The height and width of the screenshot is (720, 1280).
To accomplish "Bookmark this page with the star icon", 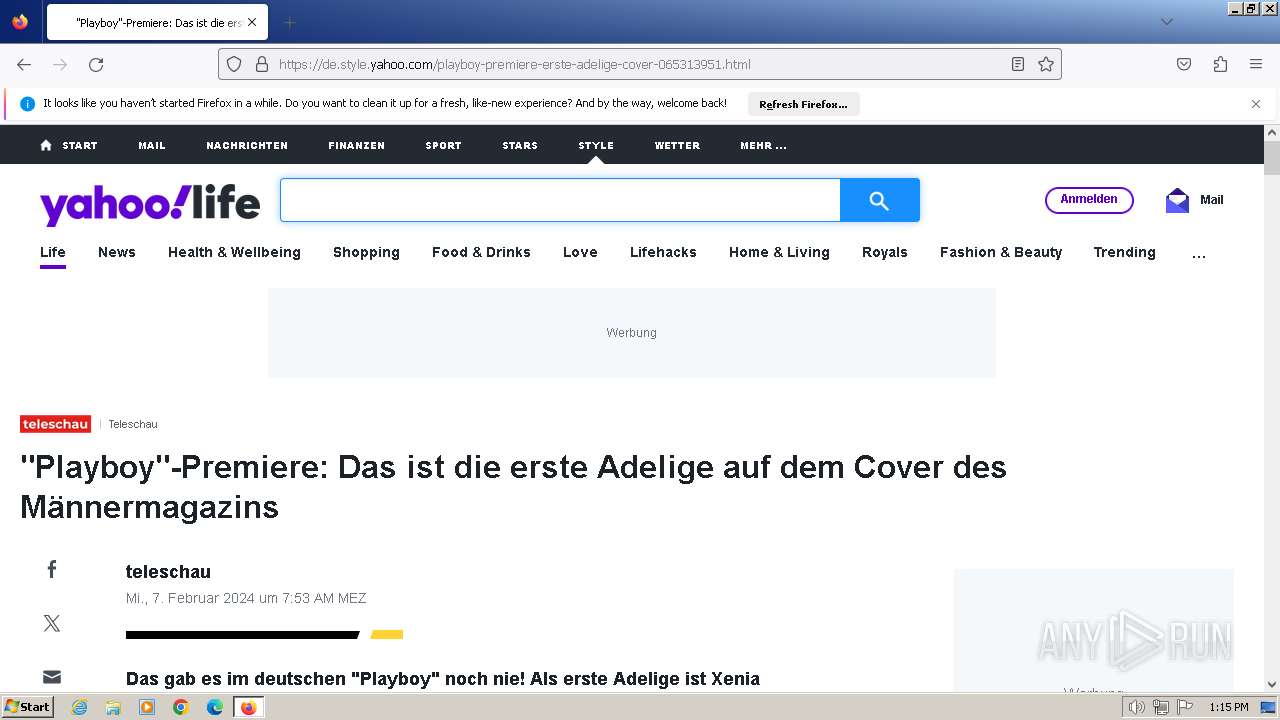I will coord(1046,64).
